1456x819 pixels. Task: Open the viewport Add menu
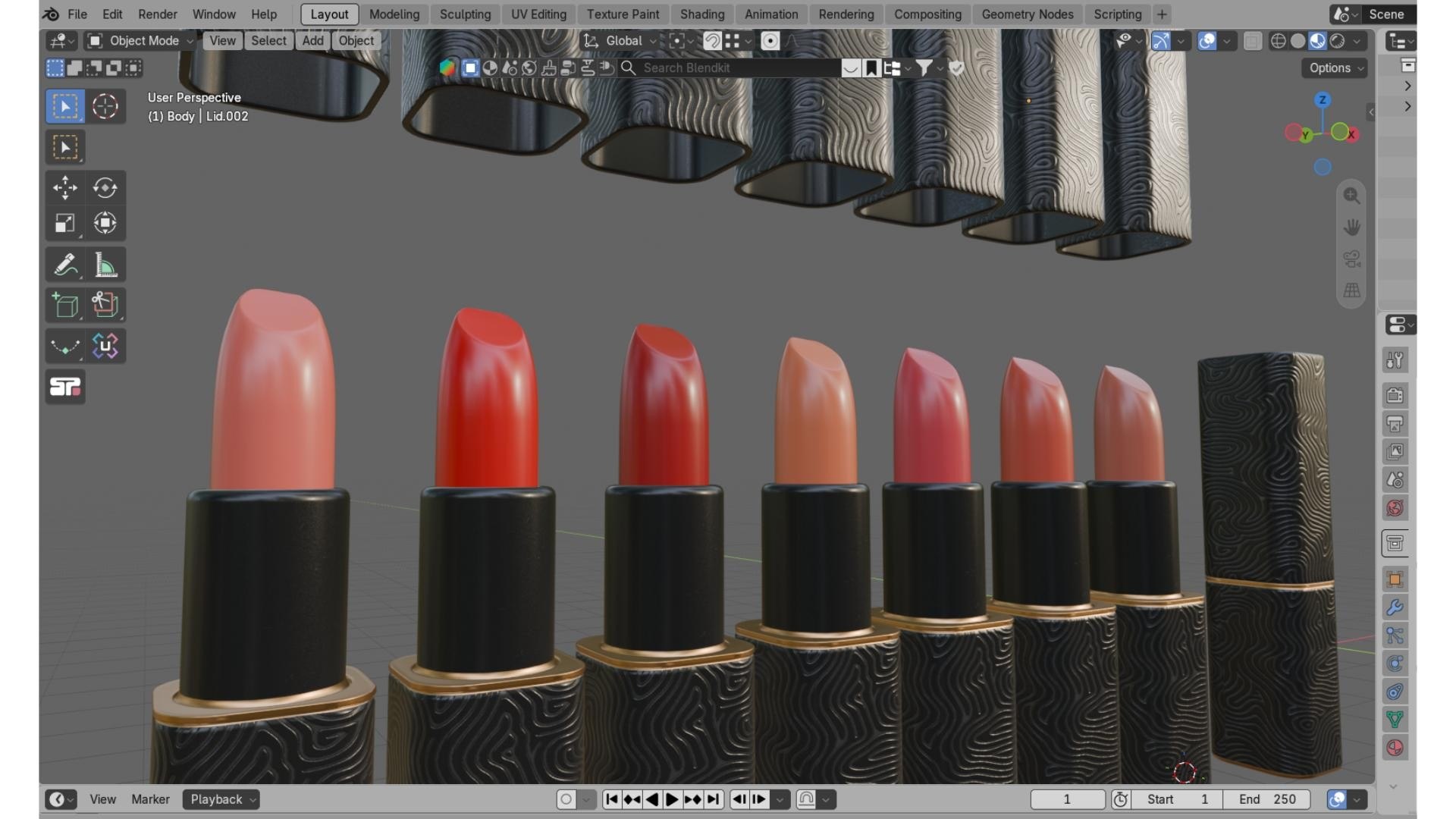(312, 41)
